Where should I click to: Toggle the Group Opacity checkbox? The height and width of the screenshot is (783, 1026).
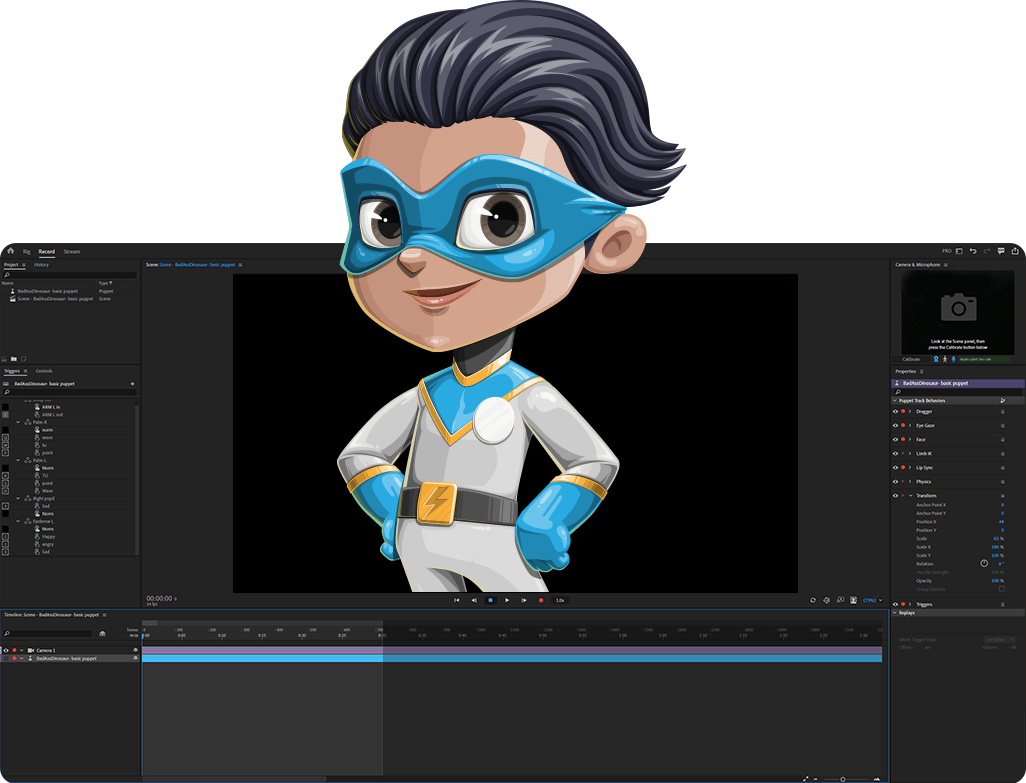point(1002,589)
